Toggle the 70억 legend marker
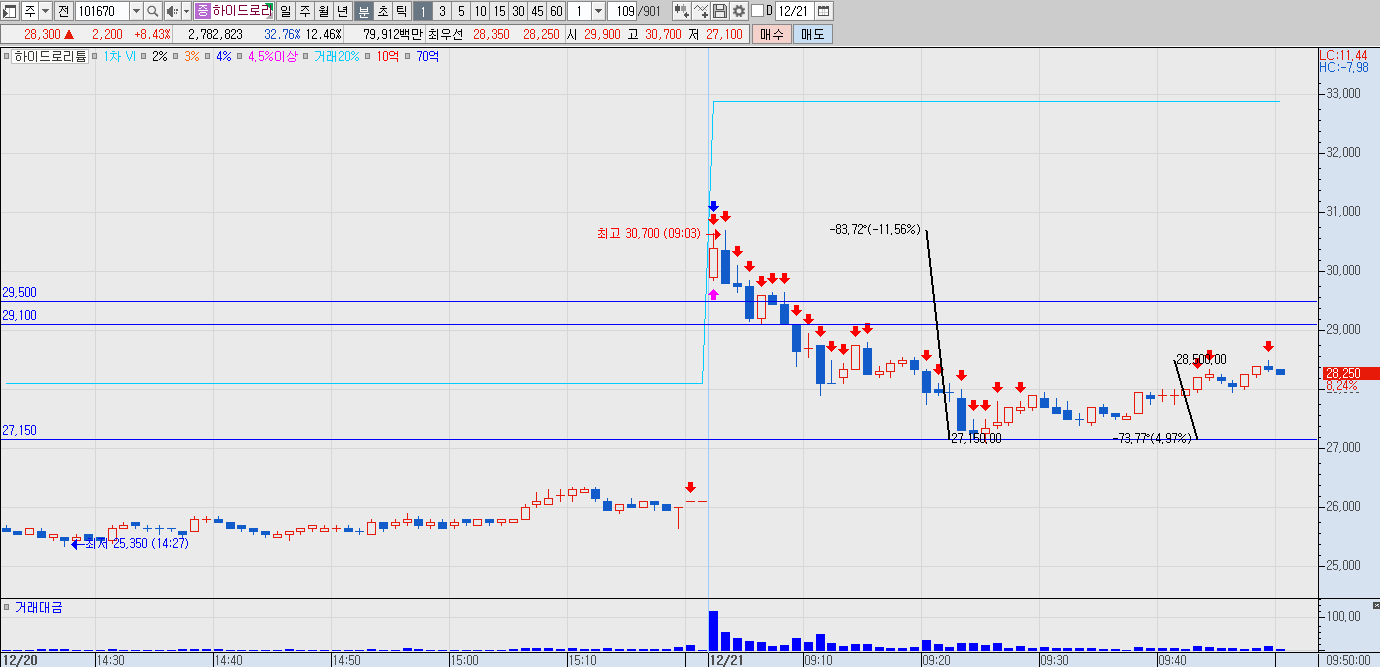The image size is (1380, 667). [409, 57]
